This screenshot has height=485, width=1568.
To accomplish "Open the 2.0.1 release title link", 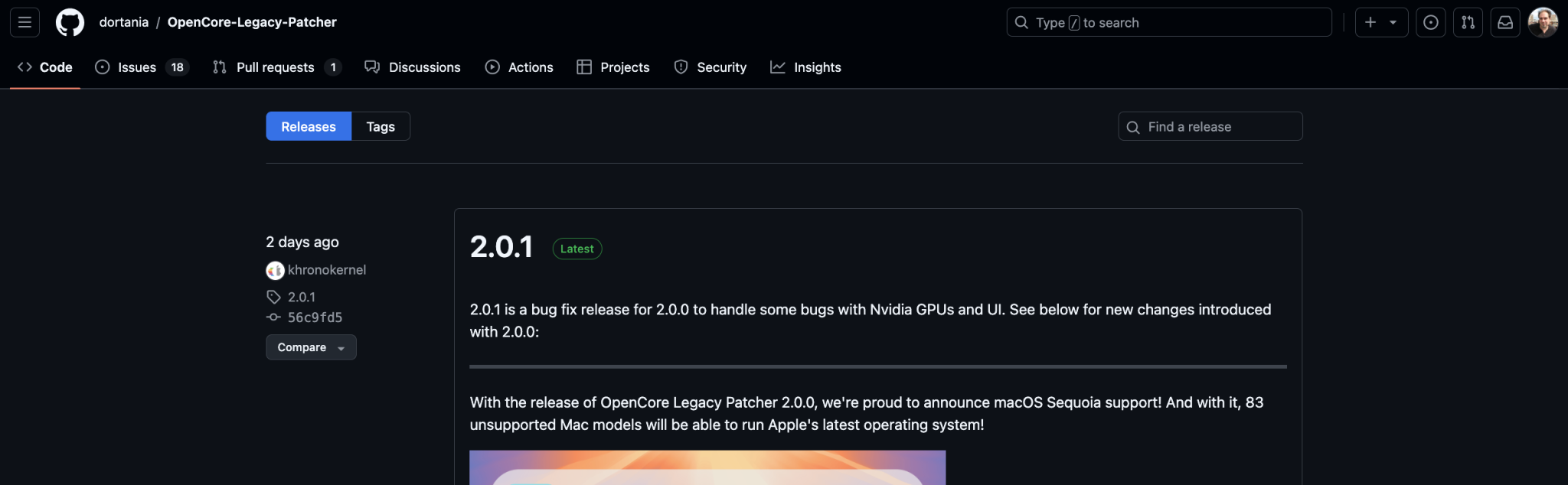I will (x=501, y=247).
